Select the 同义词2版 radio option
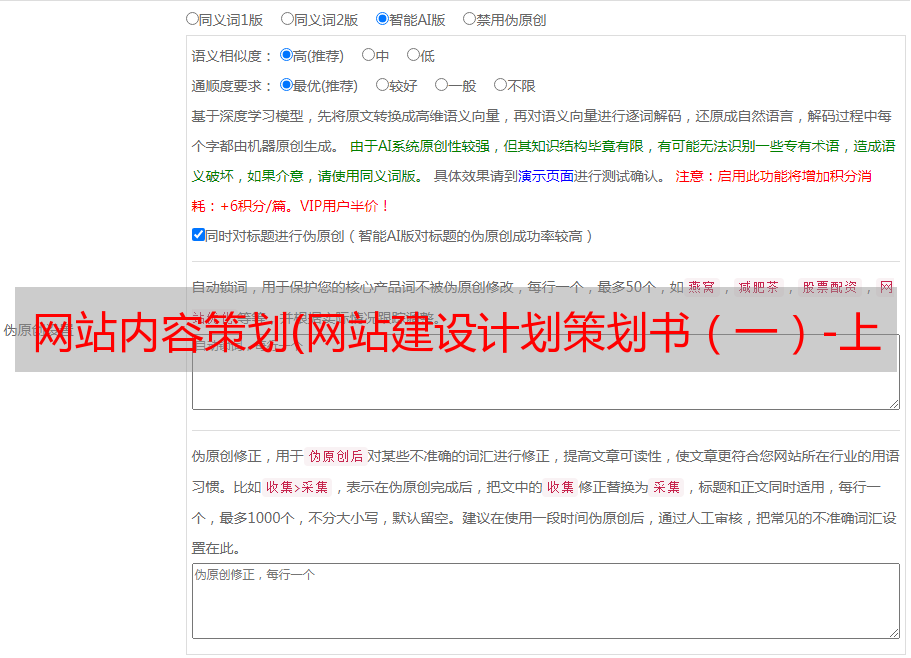The height and width of the screenshot is (658, 911). [x=287, y=19]
